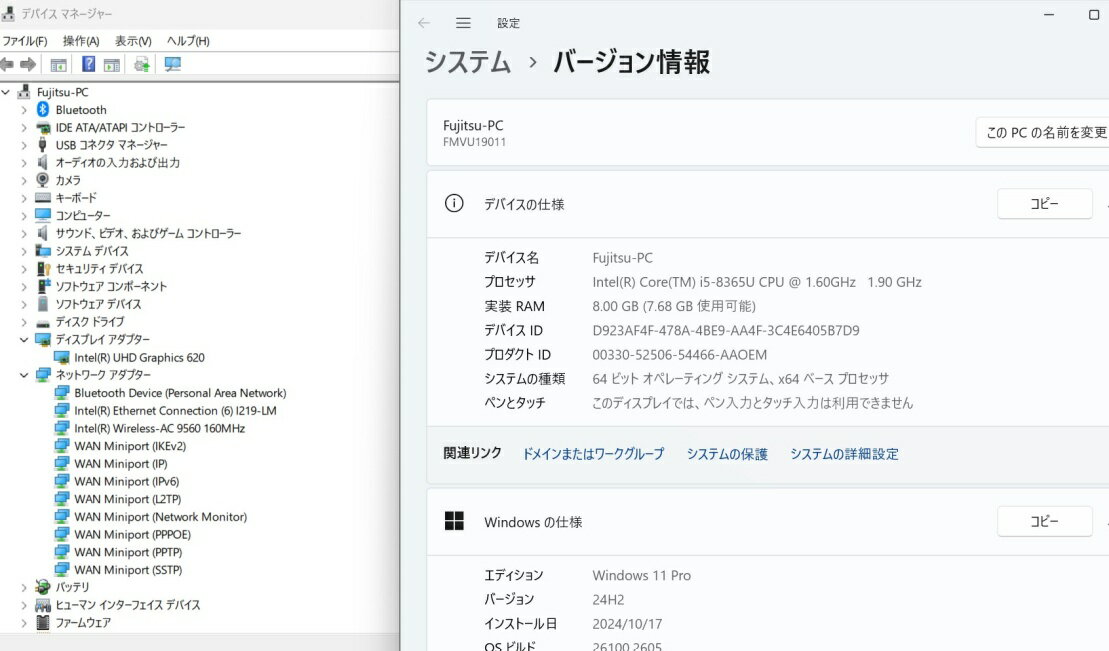1109x651 pixels.
Task: Click the back arrow in Settings window
Action: click(424, 23)
